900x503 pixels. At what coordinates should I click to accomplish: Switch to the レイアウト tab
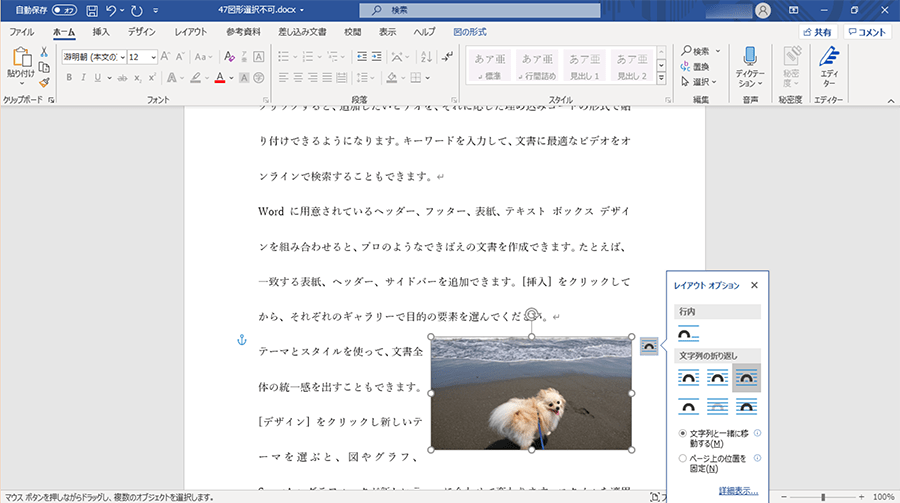pos(191,32)
